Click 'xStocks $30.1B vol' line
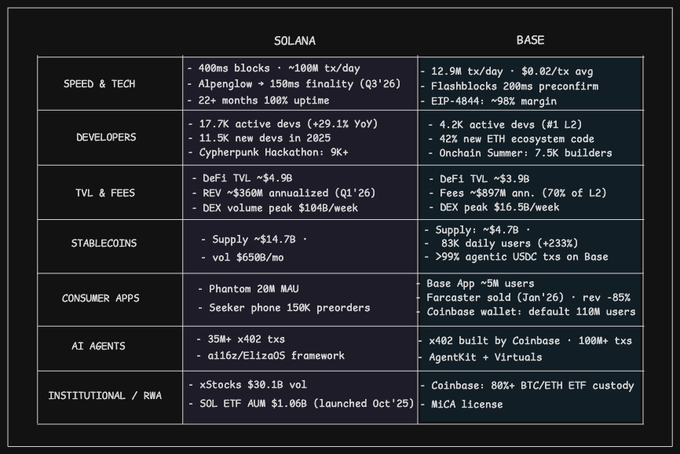Screen dimensions: 680x454 248,385
